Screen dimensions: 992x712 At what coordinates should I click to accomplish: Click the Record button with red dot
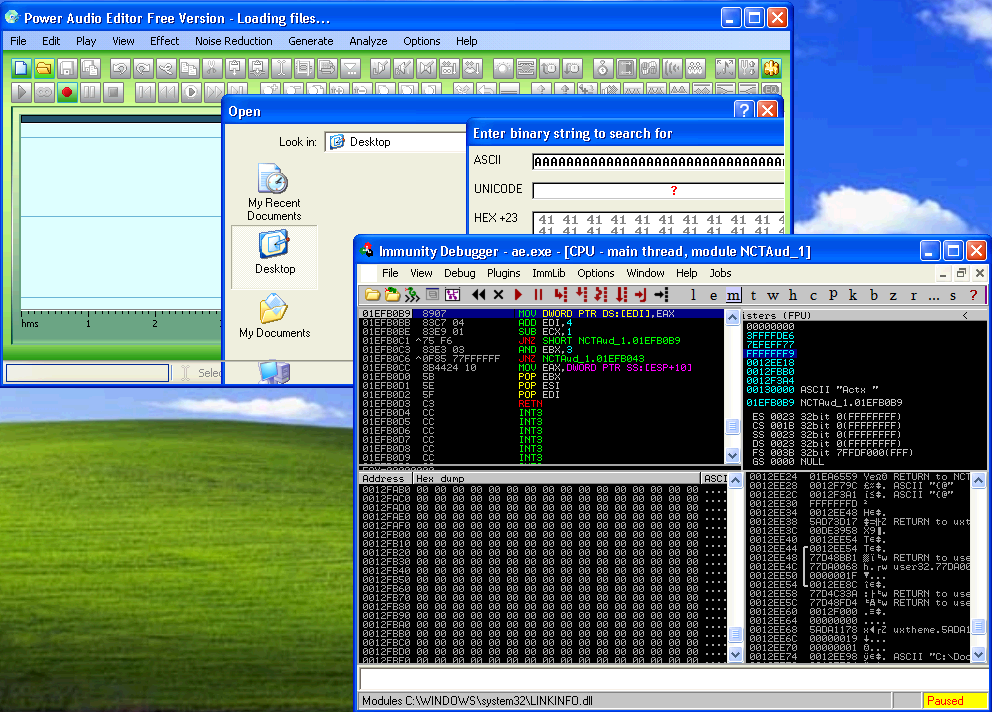66,92
